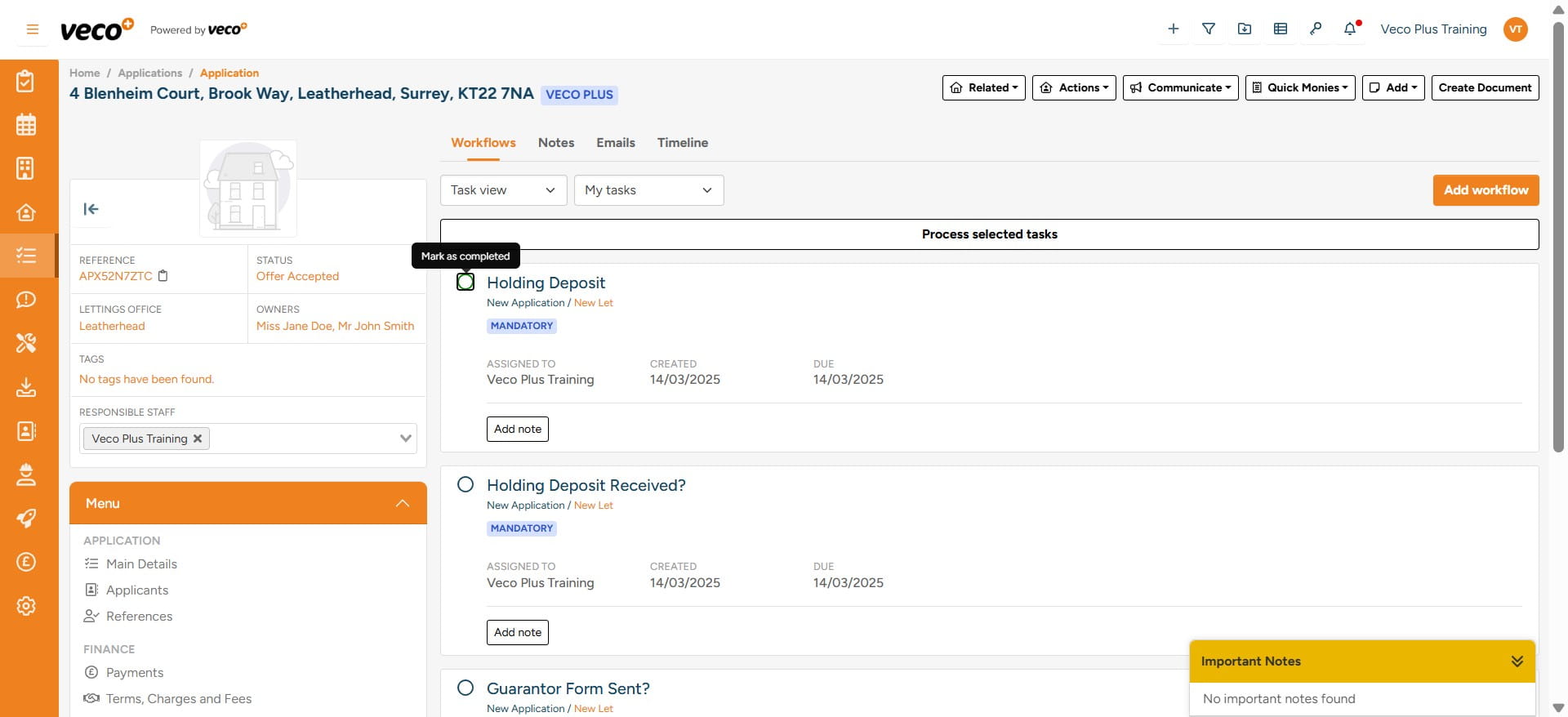Click Create Document button

pos(1485,87)
